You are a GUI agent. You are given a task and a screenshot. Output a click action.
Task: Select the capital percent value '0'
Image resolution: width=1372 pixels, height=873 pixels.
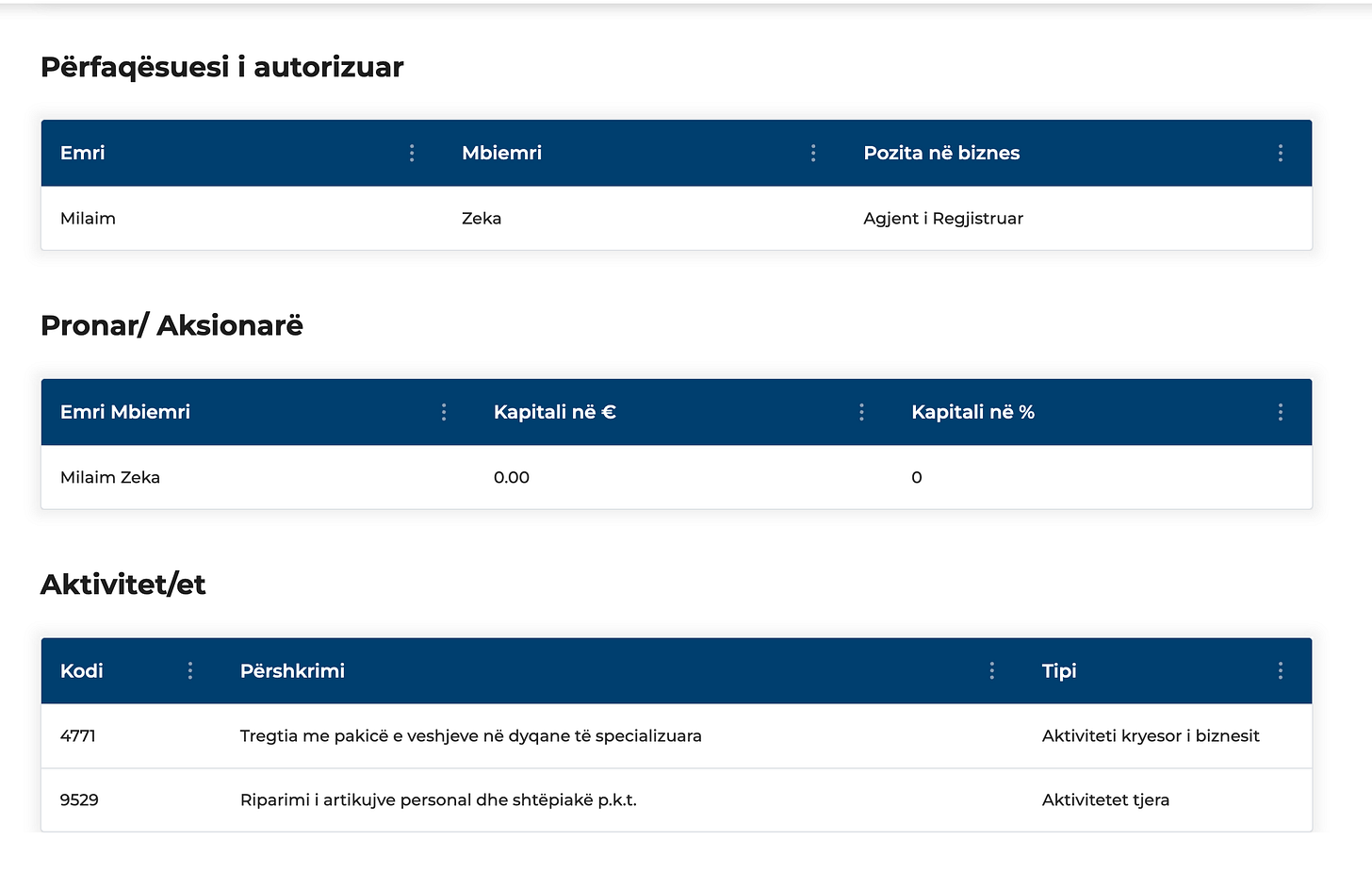point(917,477)
